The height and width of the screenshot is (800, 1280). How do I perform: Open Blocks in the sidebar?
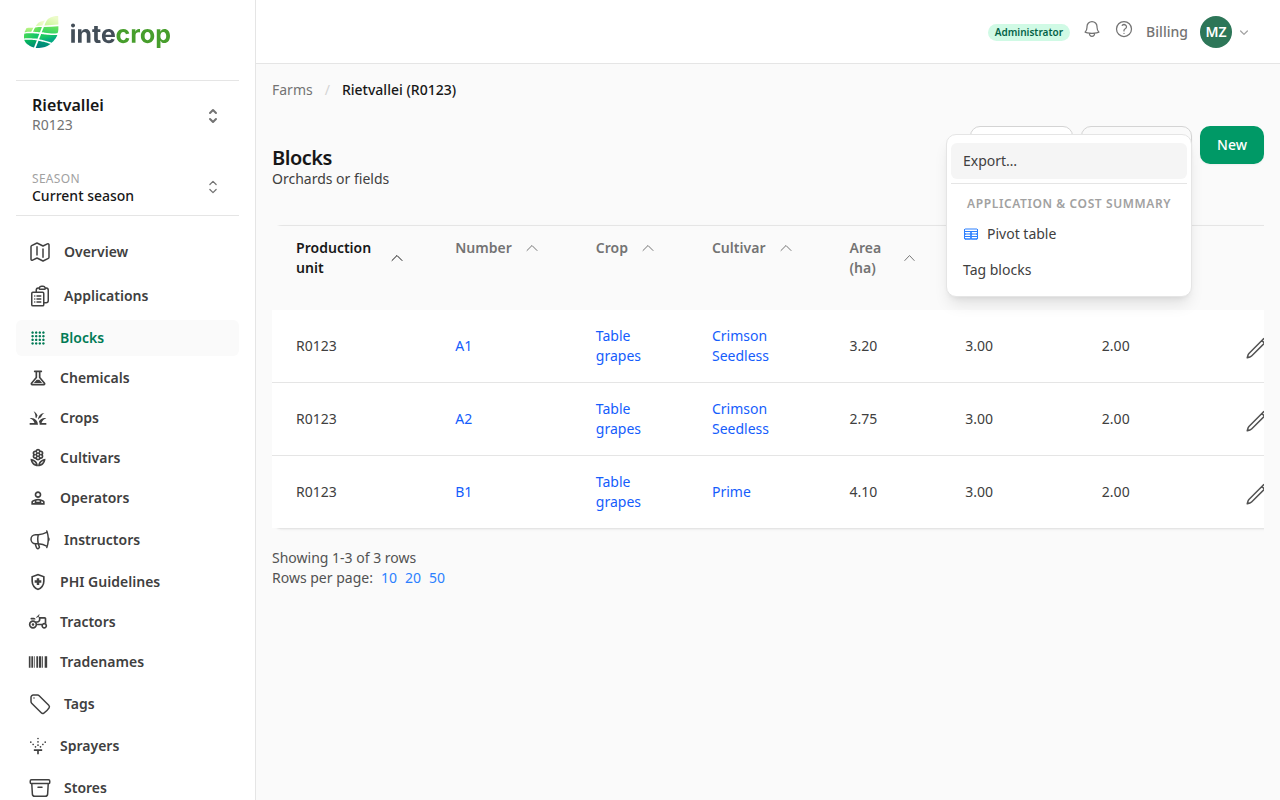[127, 338]
